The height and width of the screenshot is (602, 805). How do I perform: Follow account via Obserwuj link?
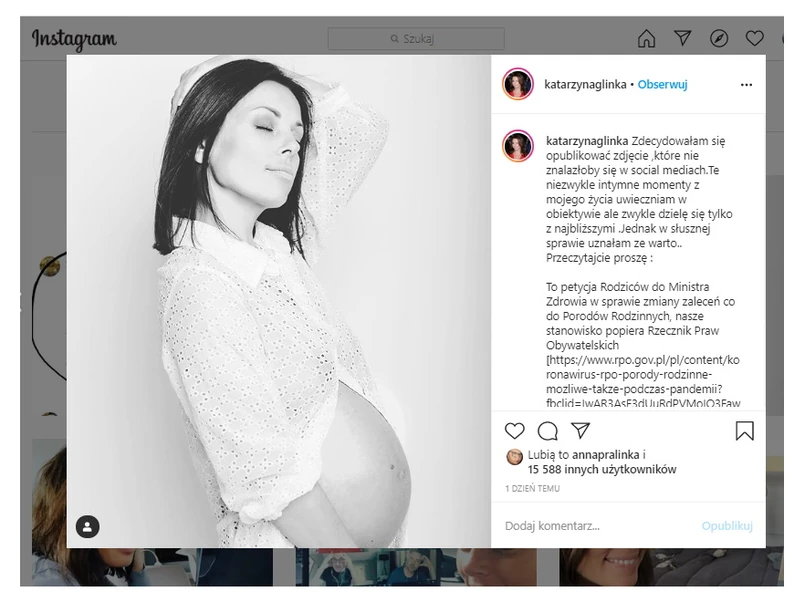click(x=662, y=85)
